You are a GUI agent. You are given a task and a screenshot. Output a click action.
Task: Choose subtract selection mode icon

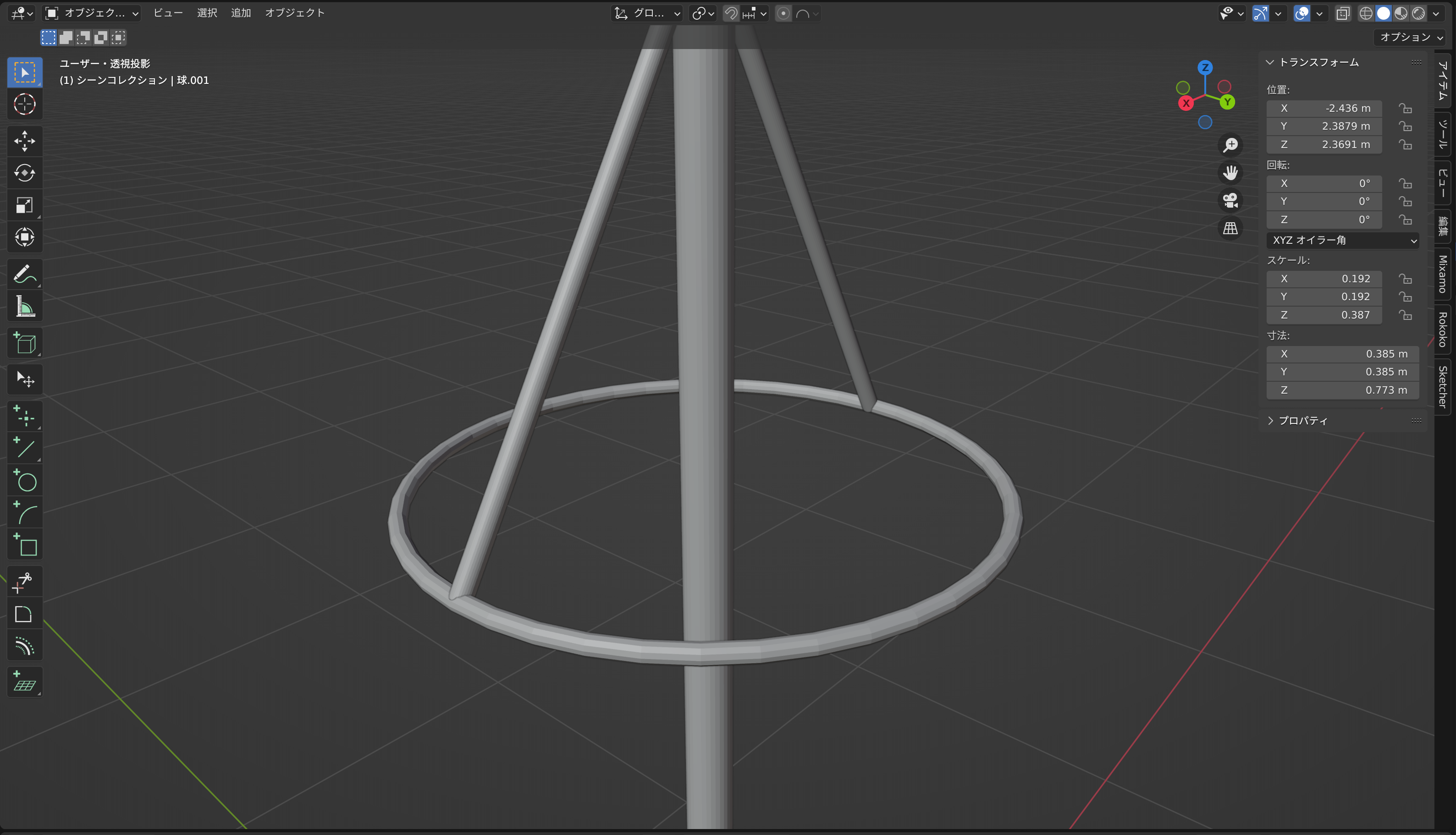[83, 38]
